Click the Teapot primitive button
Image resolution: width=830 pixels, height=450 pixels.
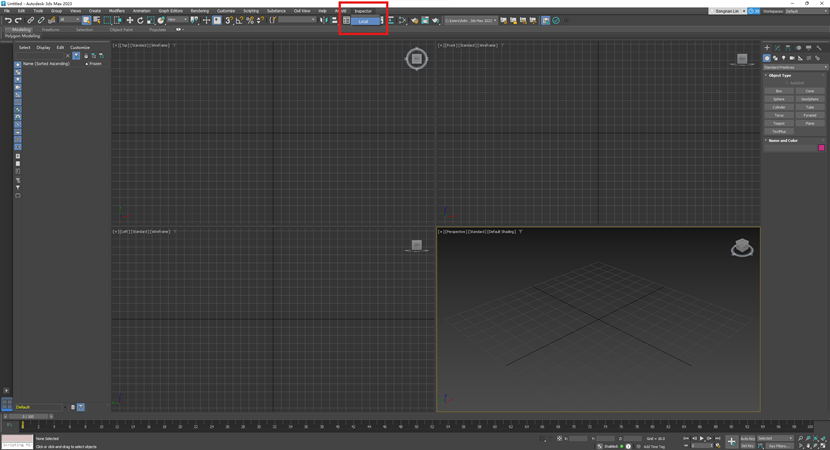pyautogui.click(x=779, y=123)
